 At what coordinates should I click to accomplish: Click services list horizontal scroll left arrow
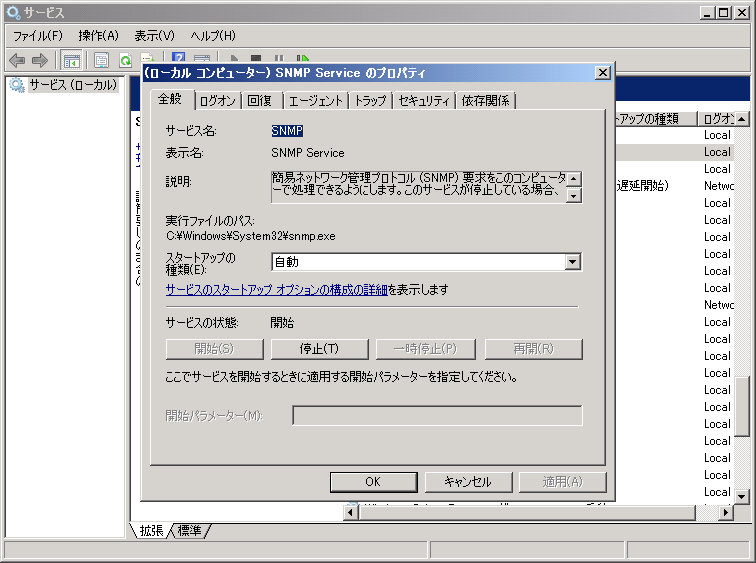pyautogui.click(x=351, y=512)
